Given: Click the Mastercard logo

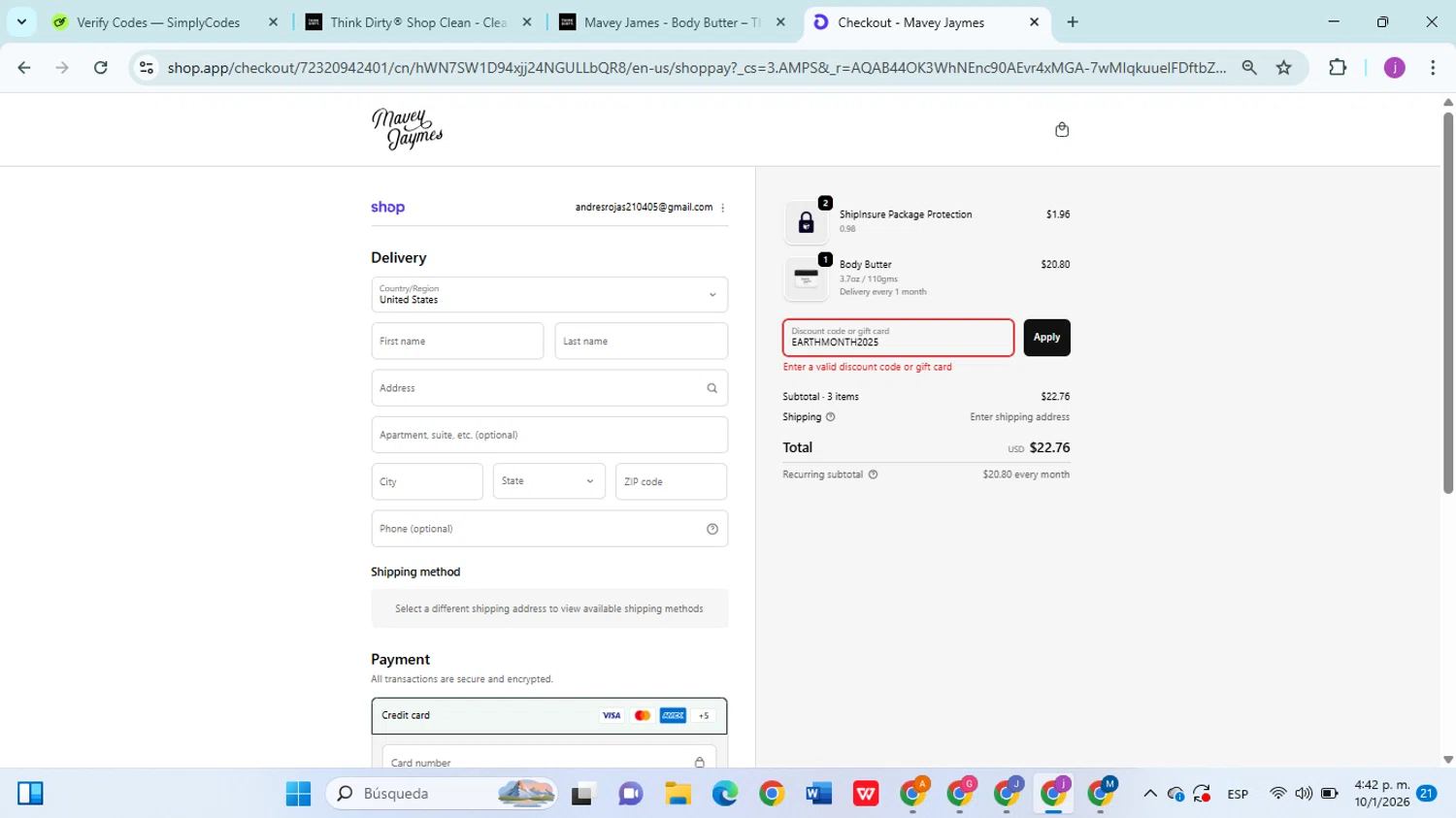Looking at the screenshot, I should tap(642, 715).
